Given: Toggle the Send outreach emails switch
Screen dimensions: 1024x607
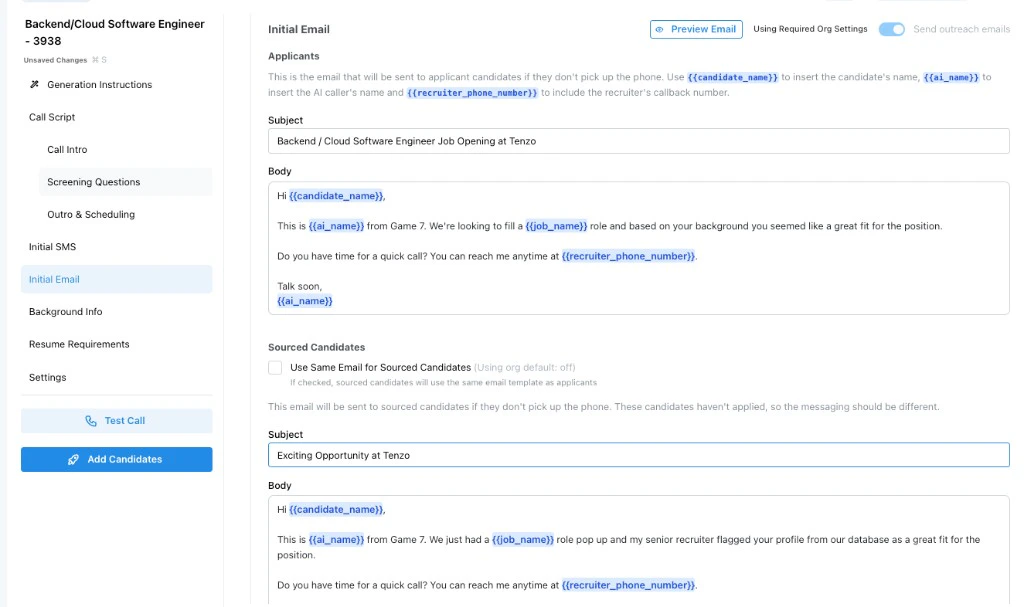Looking at the screenshot, I should [x=891, y=29].
